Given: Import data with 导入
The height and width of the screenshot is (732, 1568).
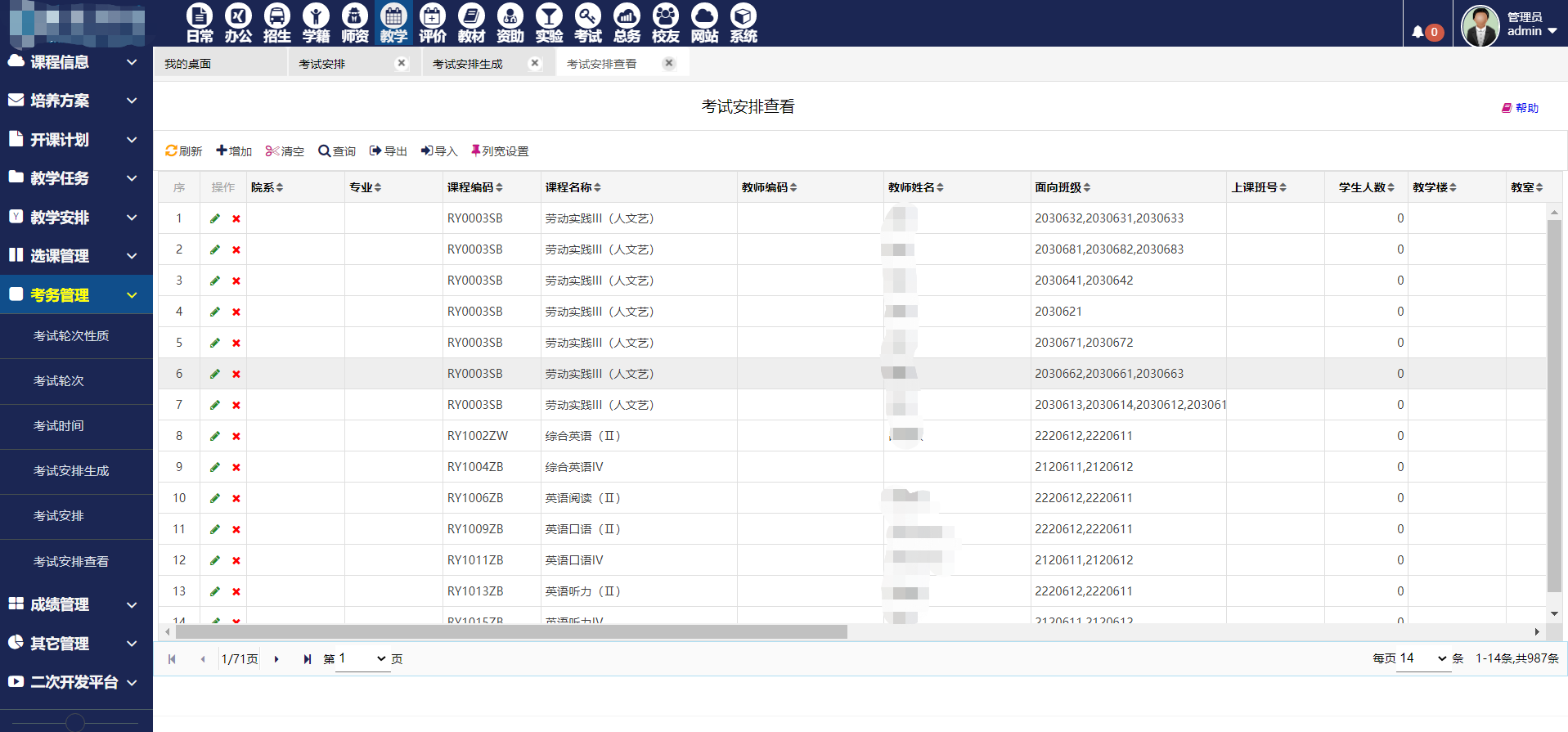Looking at the screenshot, I should point(439,151).
